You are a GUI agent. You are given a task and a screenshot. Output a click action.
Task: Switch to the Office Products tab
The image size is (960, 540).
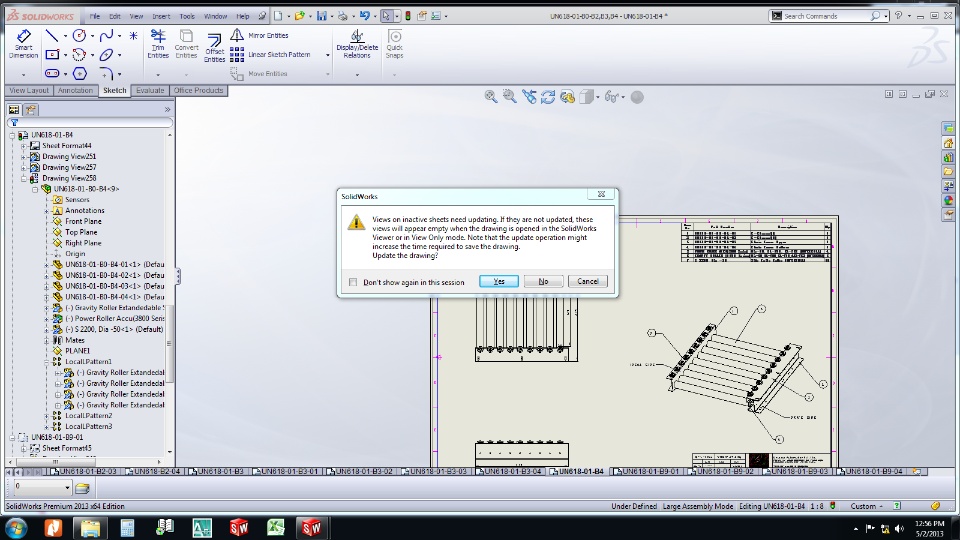(x=198, y=91)
